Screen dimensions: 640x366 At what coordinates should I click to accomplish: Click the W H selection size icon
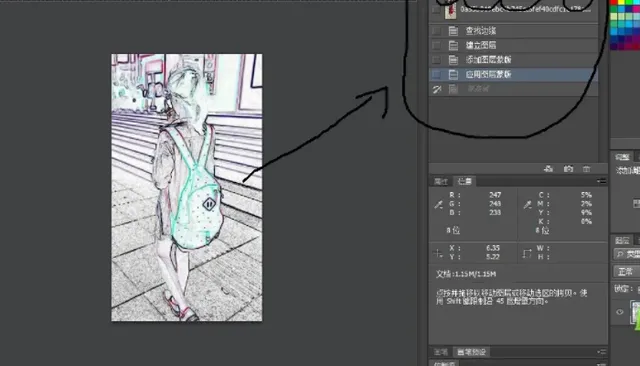pos(527,253)
